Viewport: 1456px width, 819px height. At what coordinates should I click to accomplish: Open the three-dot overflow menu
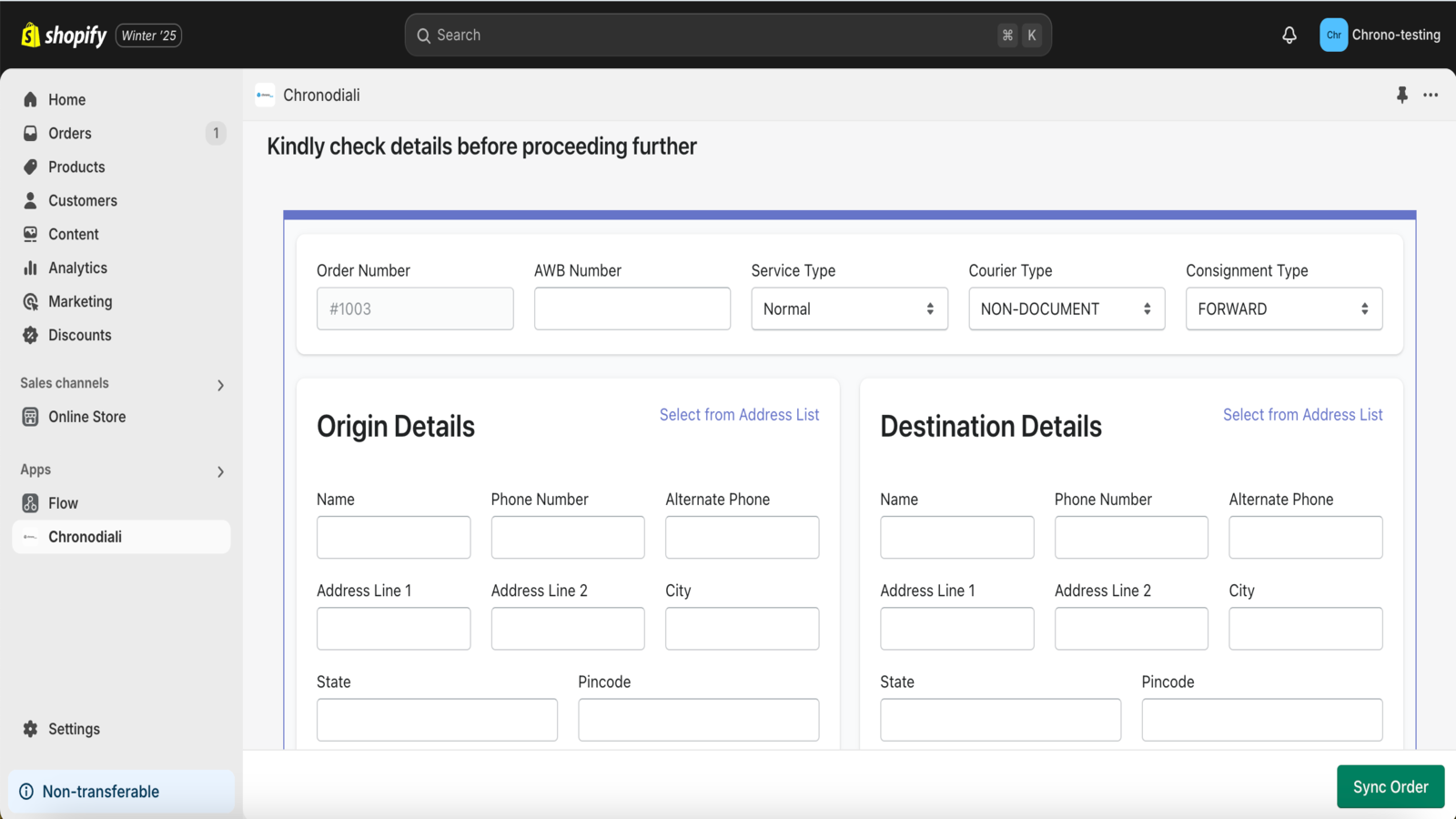(x=1431, y=95)
